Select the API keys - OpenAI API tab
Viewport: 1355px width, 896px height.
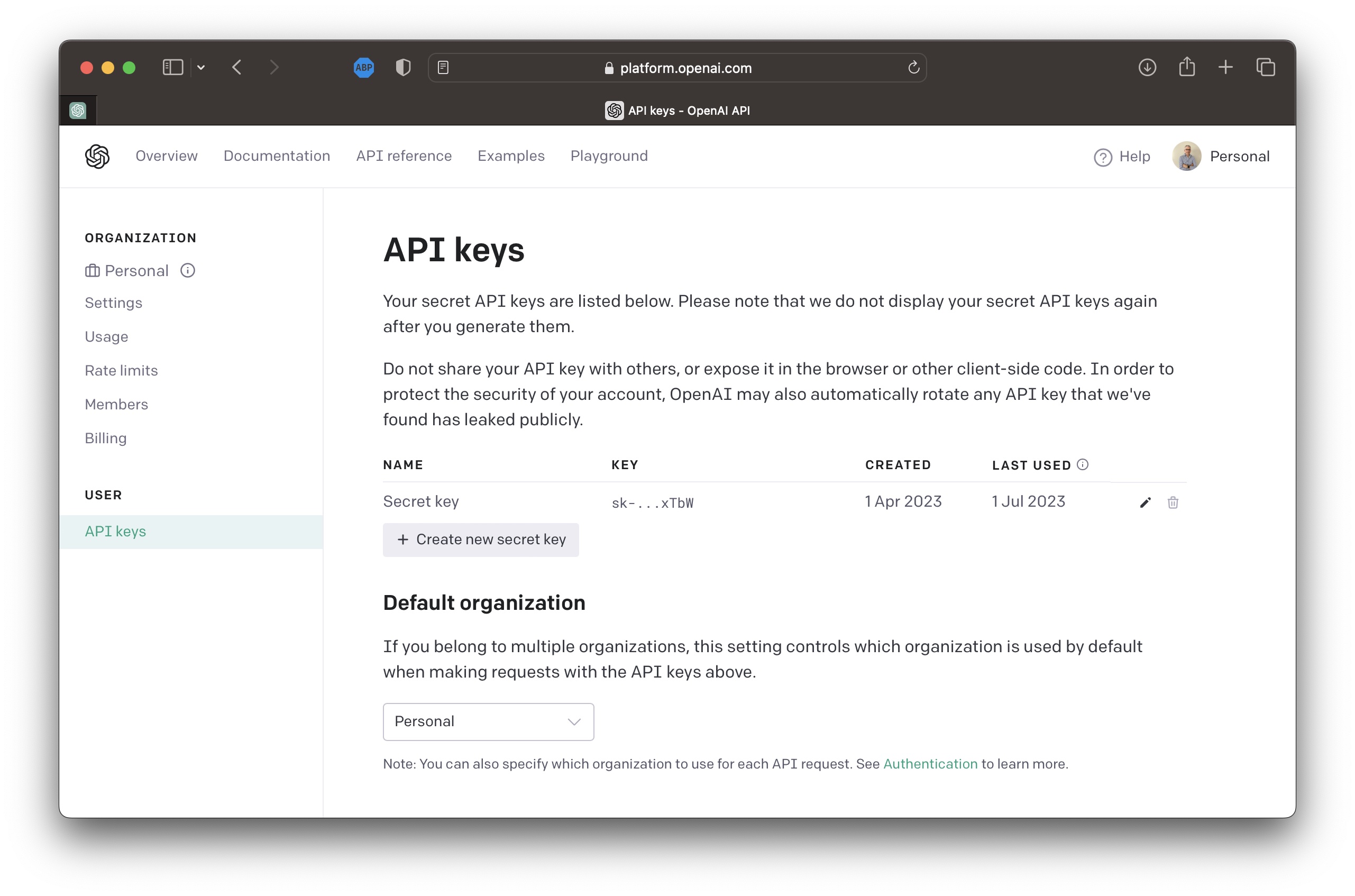677,111
